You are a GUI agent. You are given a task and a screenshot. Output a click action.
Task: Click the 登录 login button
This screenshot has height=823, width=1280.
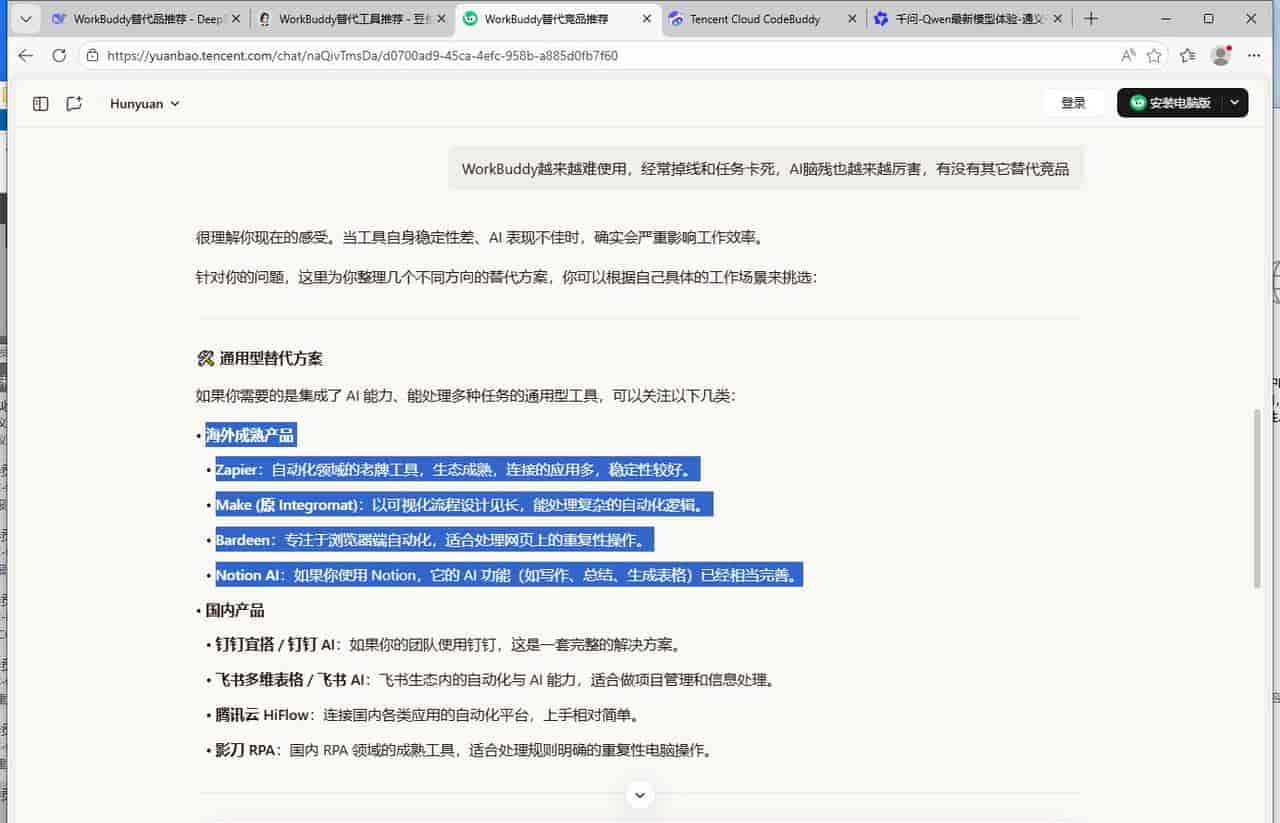pos(1073,103)
